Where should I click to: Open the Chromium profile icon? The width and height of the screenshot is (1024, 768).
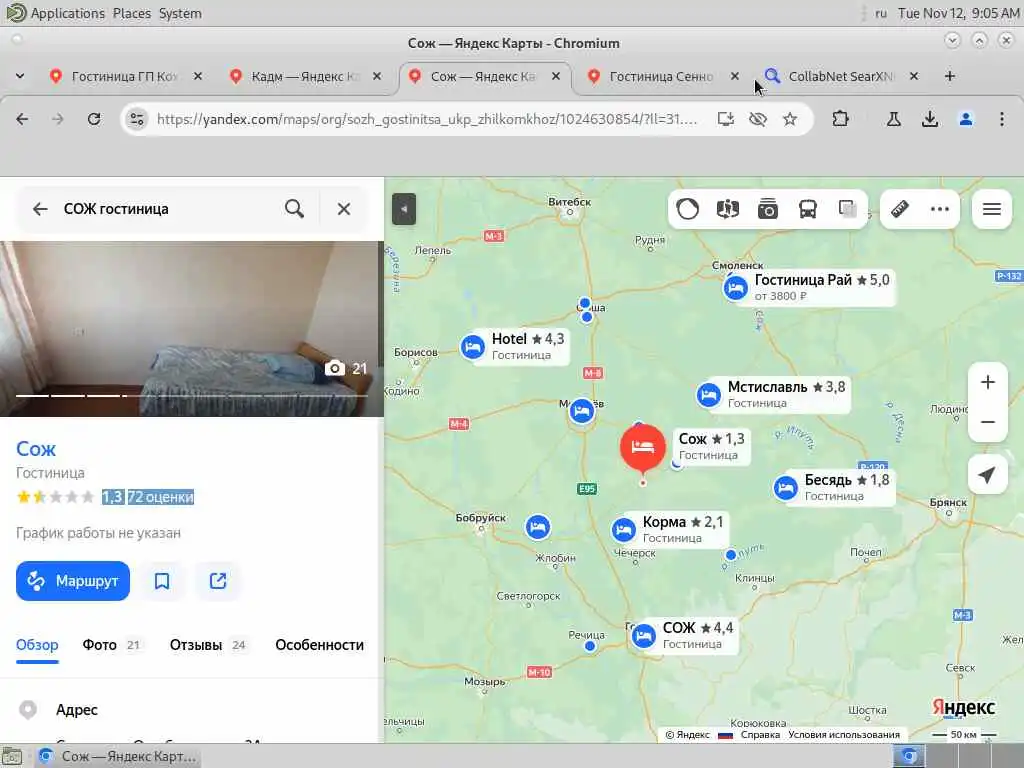coord(966,119)
